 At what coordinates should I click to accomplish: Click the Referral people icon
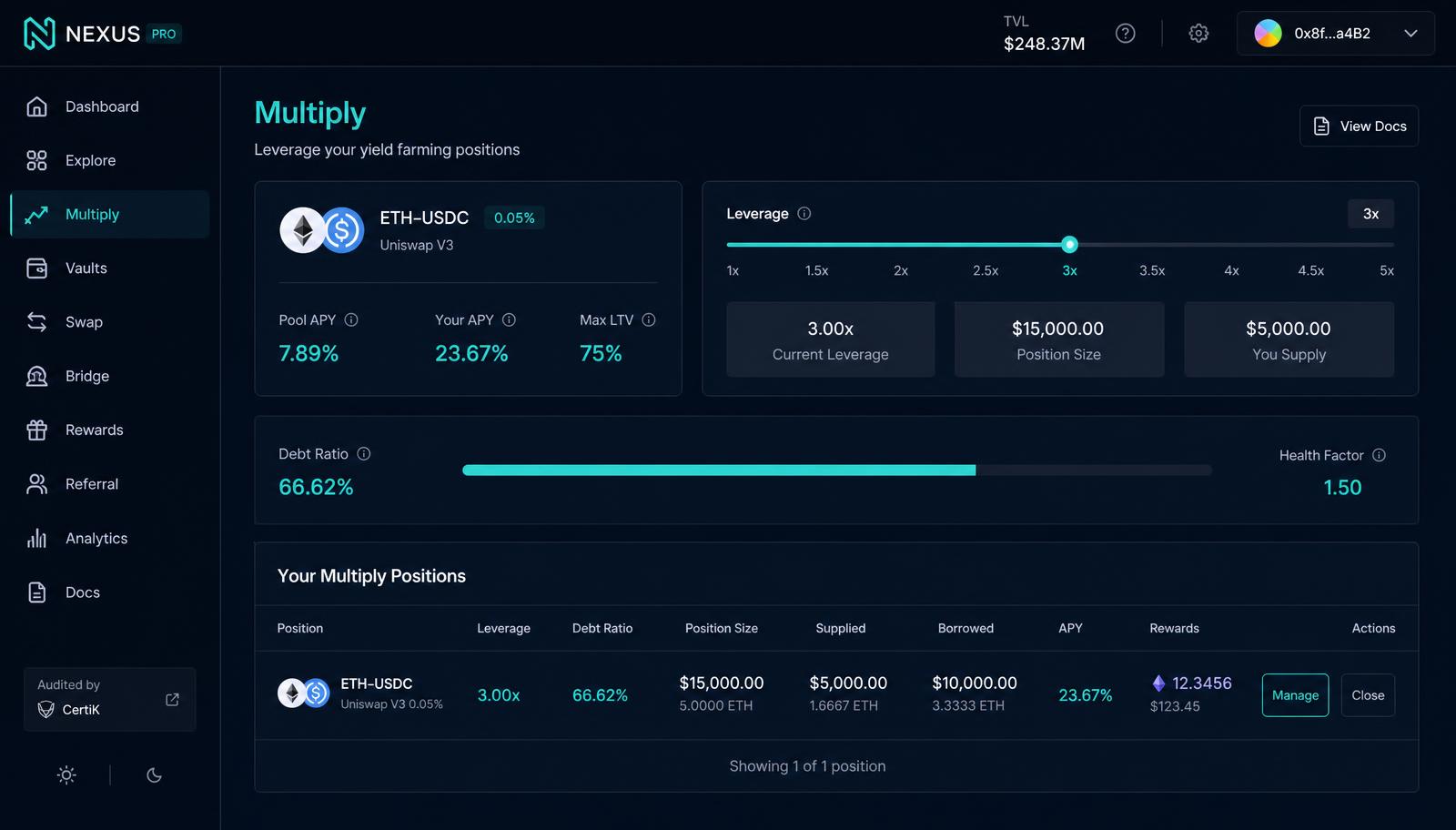point(36,484)
